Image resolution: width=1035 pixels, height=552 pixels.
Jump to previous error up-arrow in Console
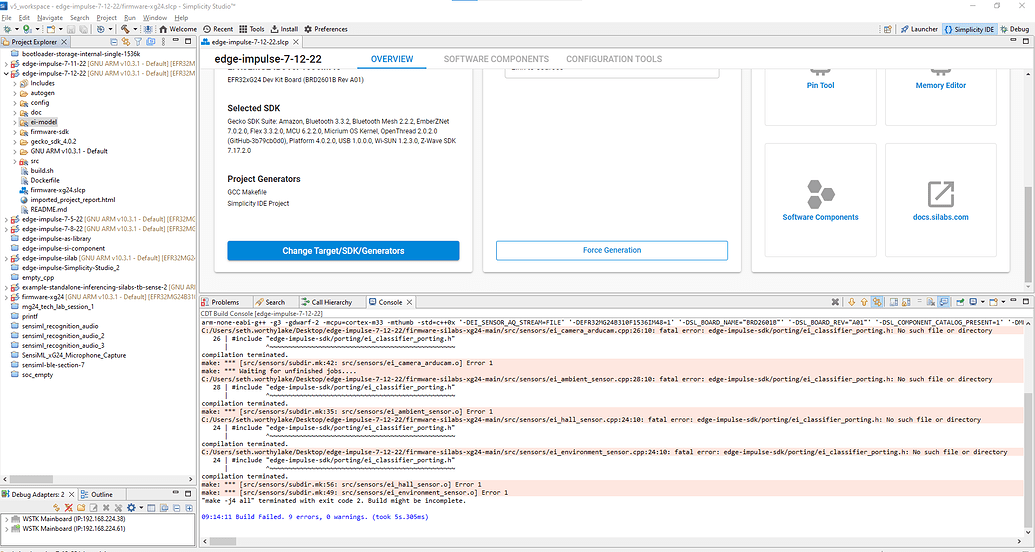click(864, 302)
